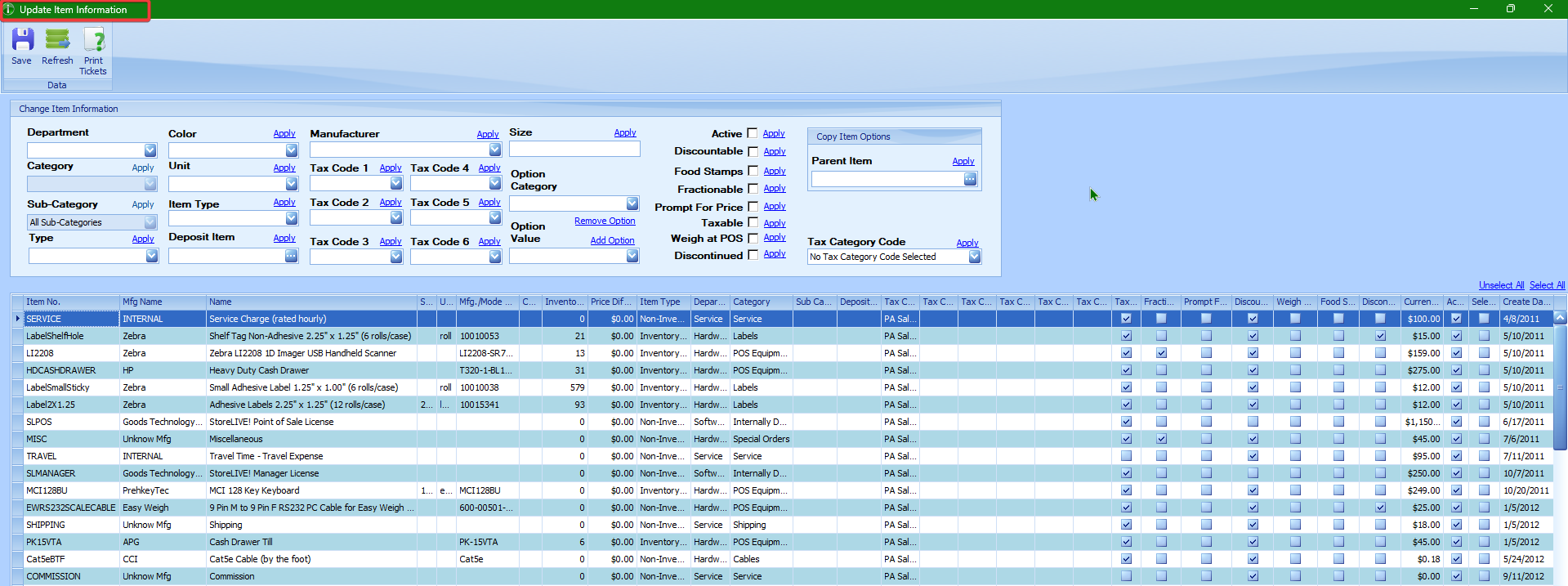Expand the Manufacturer dropdown
The image size is (1568, 586).
click(x=494, y=150)
